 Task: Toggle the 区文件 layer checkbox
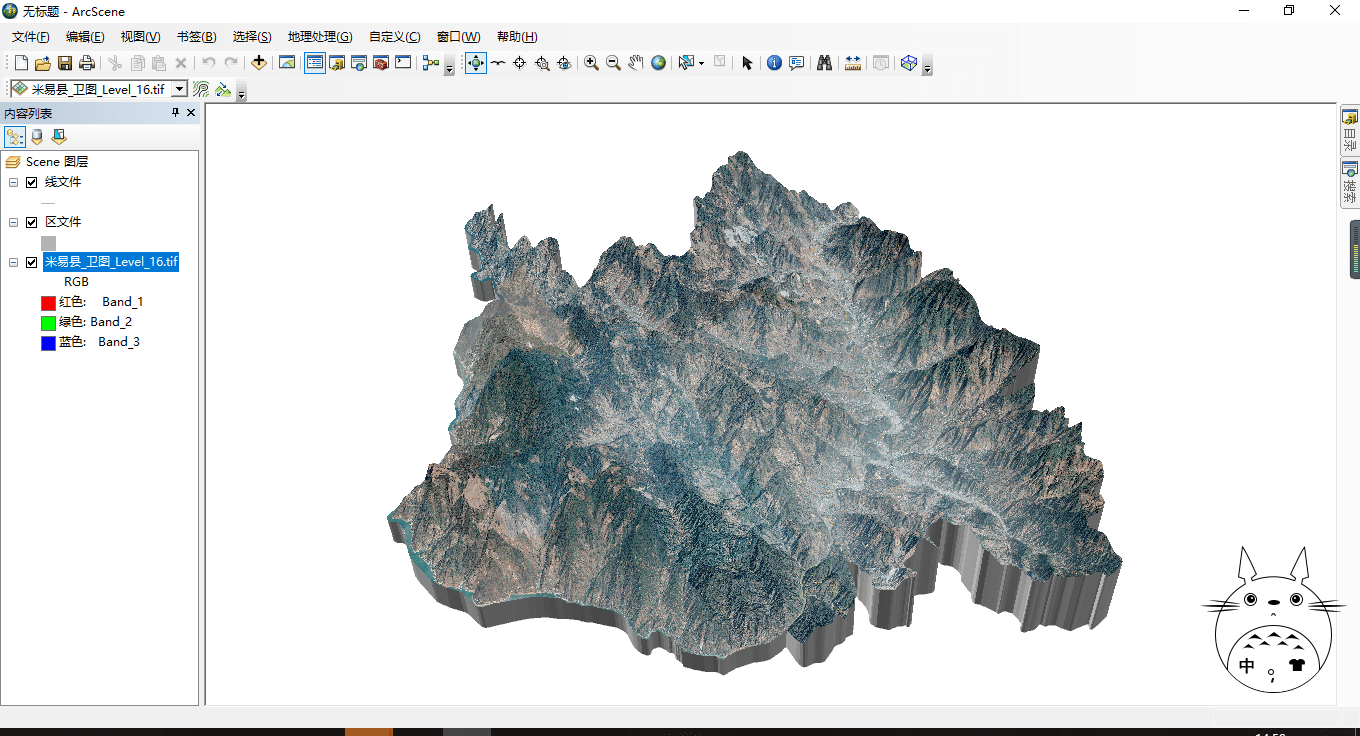(x=32, y=222)
